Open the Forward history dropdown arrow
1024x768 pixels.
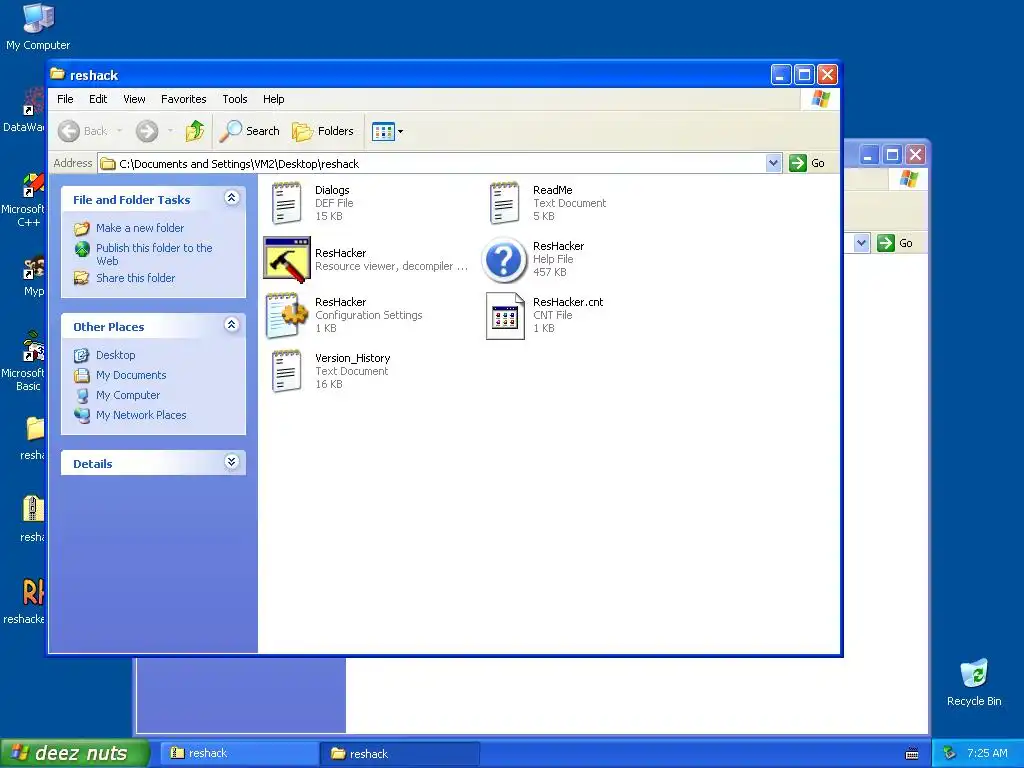pyautogui.click(x=170, y=131)
